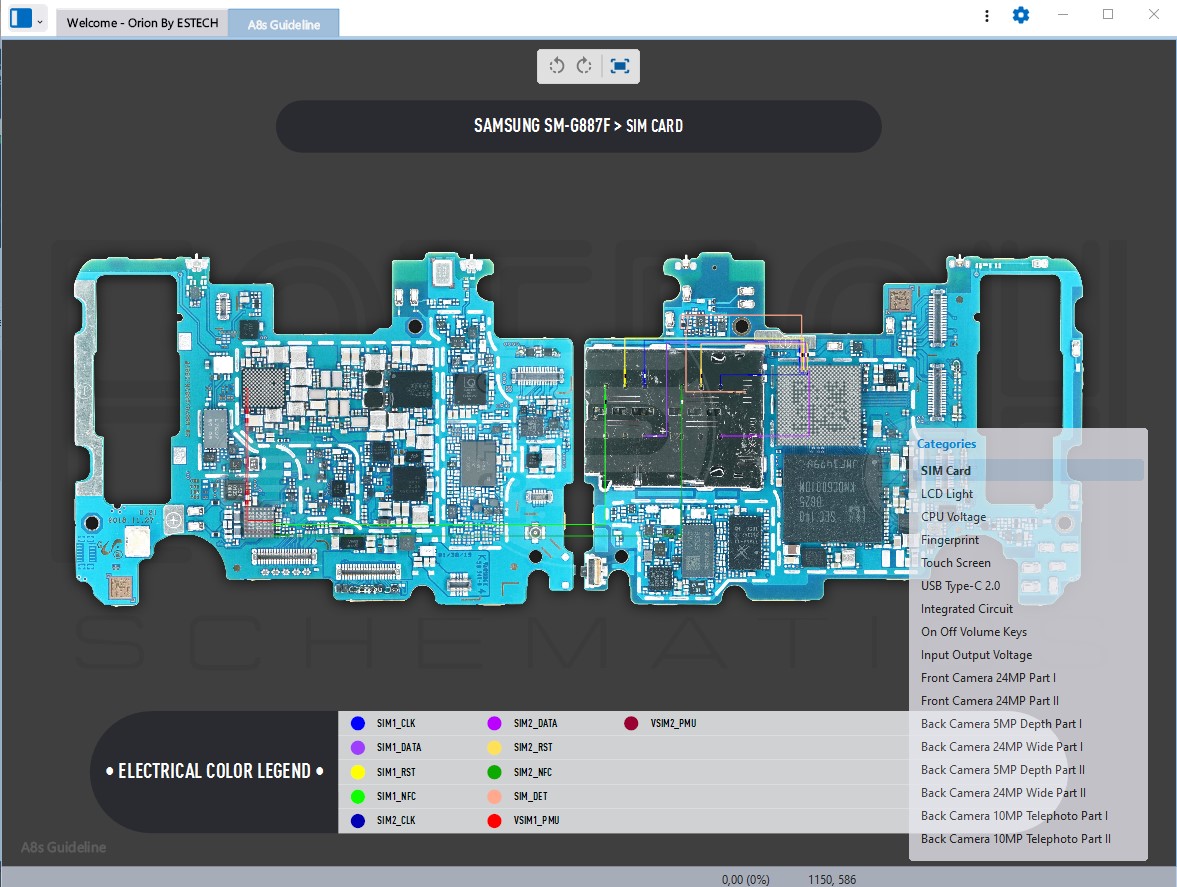Click the SIM2_DATA magenta swatch

pos(495,723)
